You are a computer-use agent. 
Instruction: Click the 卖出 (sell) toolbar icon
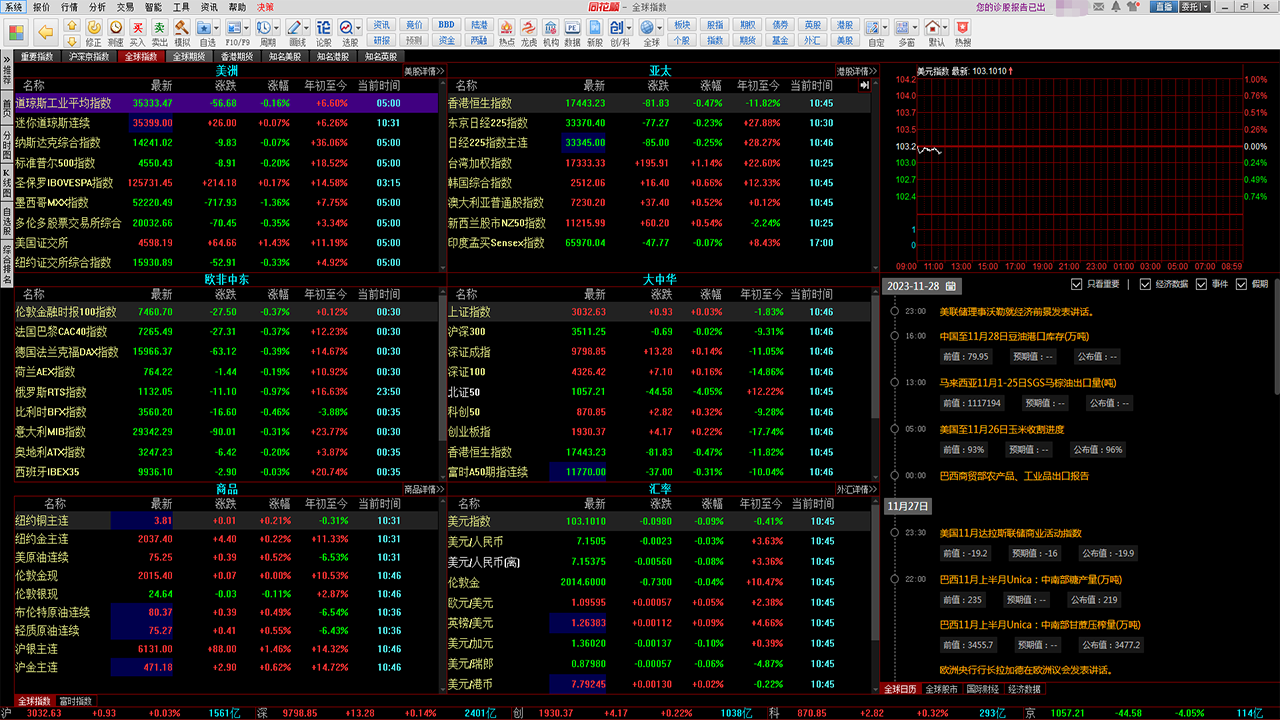click(x=159, y=32)
